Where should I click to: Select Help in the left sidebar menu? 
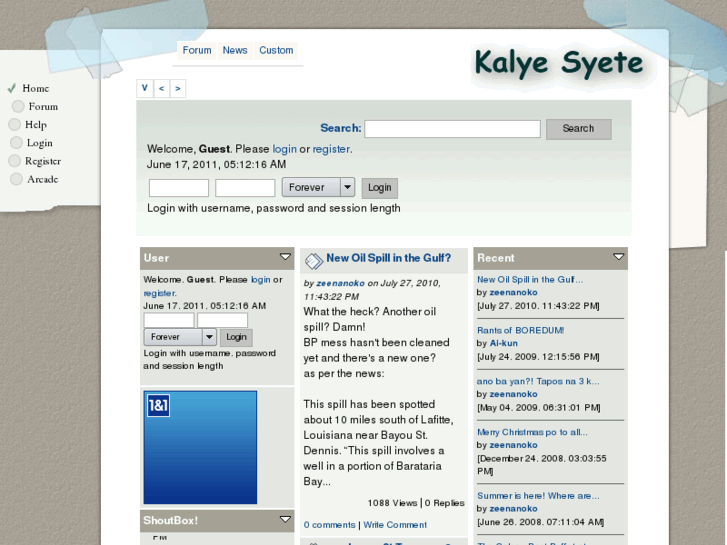[36, 124]
